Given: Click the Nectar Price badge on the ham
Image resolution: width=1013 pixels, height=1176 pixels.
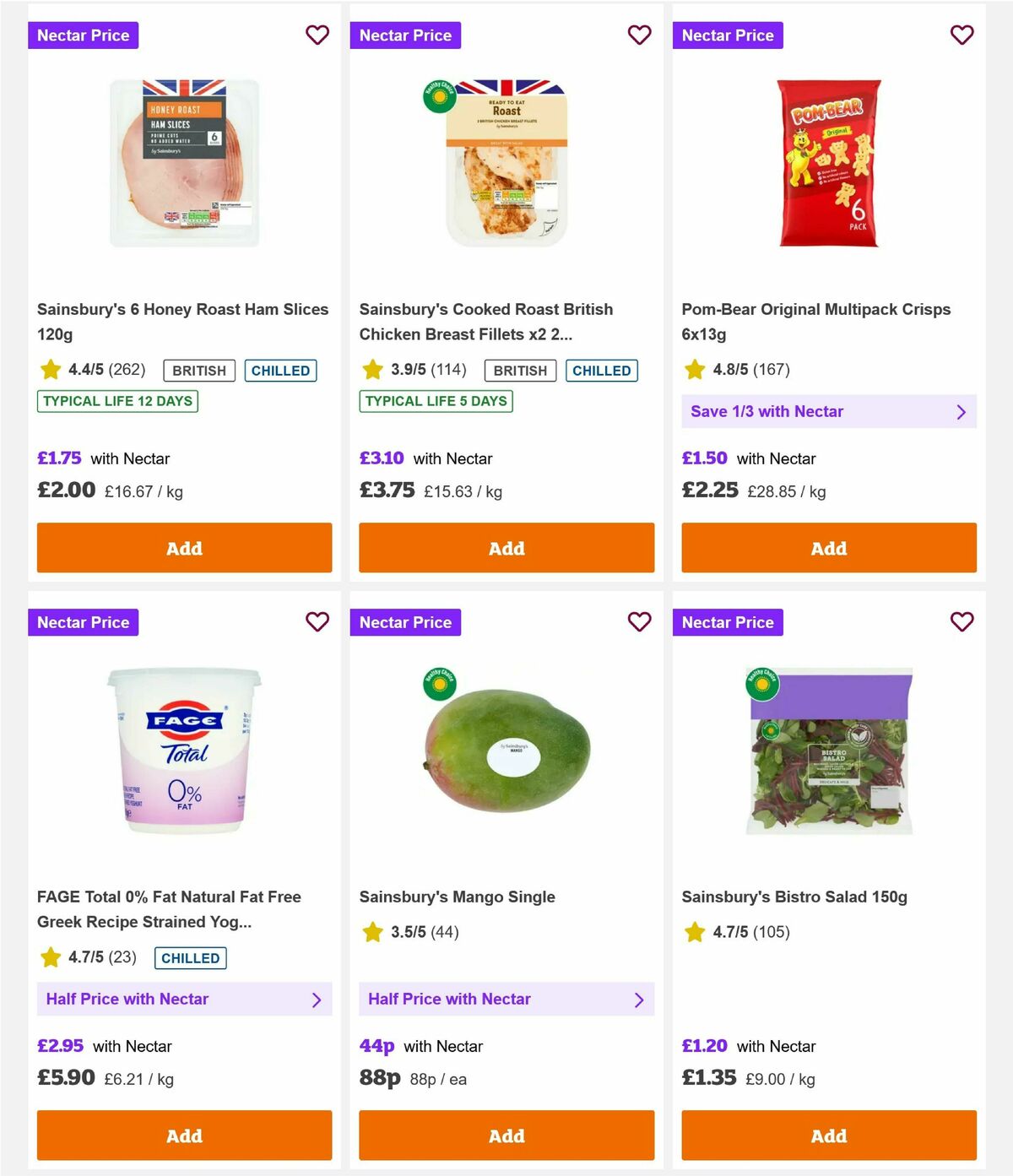Looking at the screenshot, I should 84,35.
